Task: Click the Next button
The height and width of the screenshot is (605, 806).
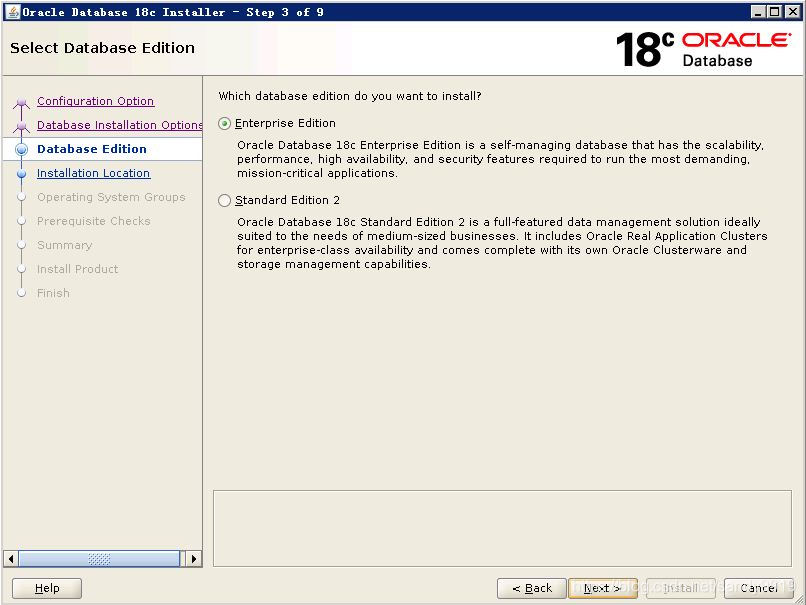Action: [x=602, y=588]
